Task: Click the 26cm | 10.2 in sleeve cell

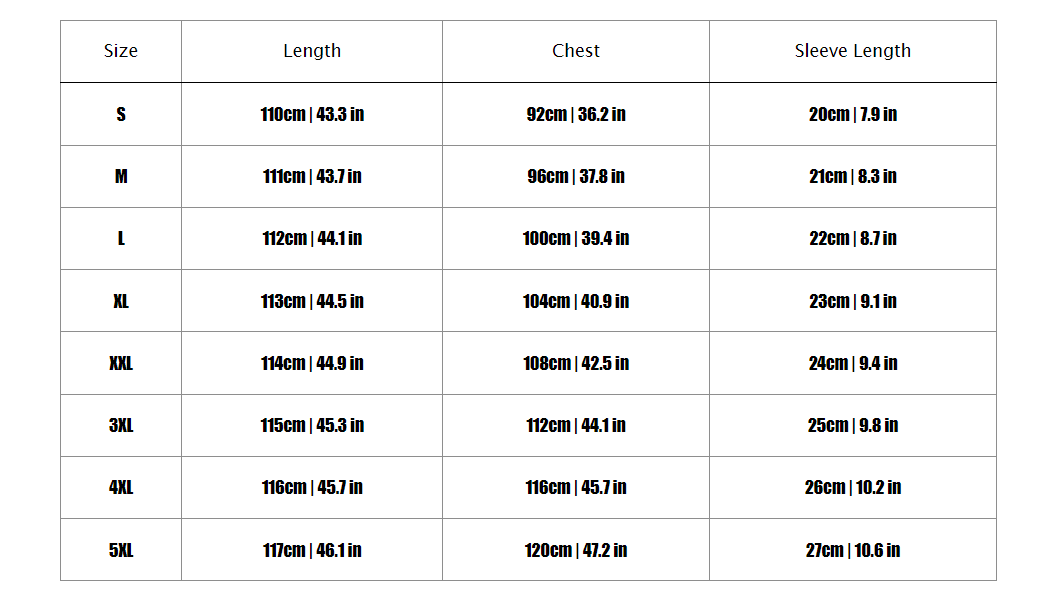Action: click(x=853, y=487)
